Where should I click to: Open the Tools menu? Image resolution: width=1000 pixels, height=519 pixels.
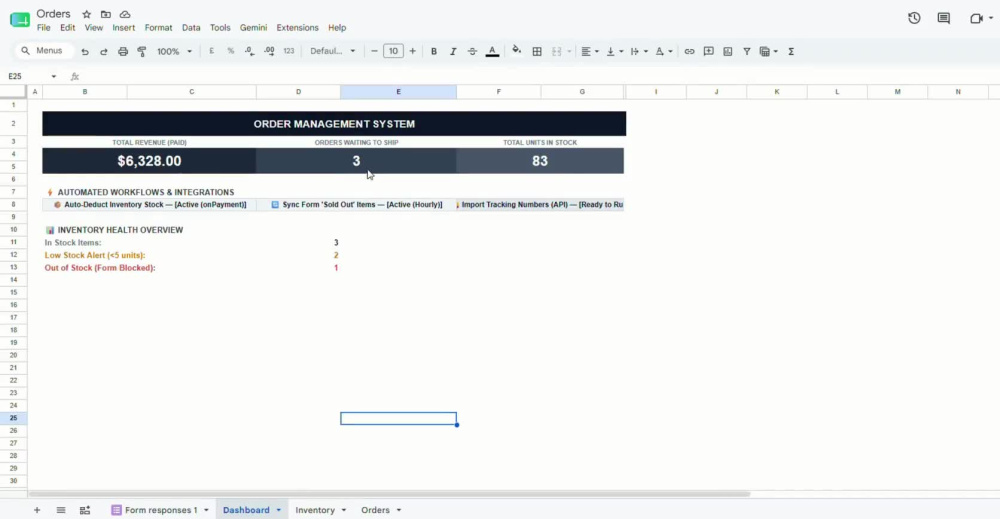220,27
